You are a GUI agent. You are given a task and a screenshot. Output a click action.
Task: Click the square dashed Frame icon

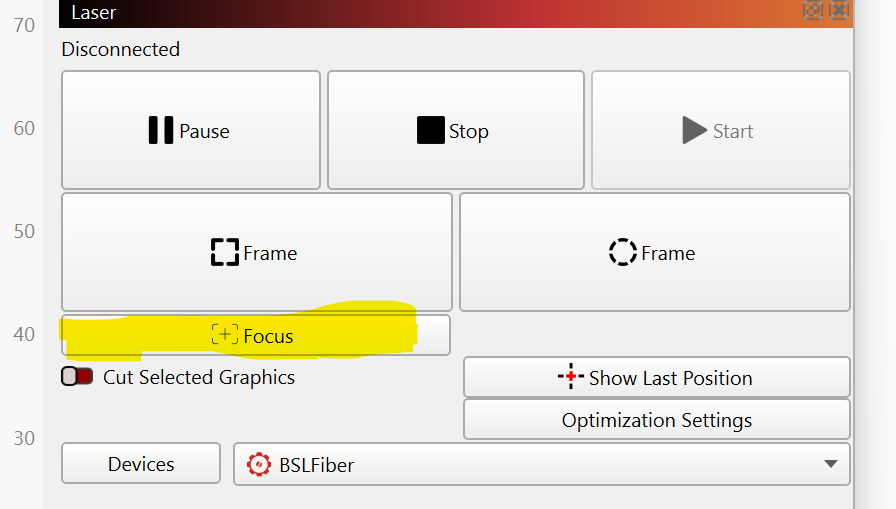225,253
